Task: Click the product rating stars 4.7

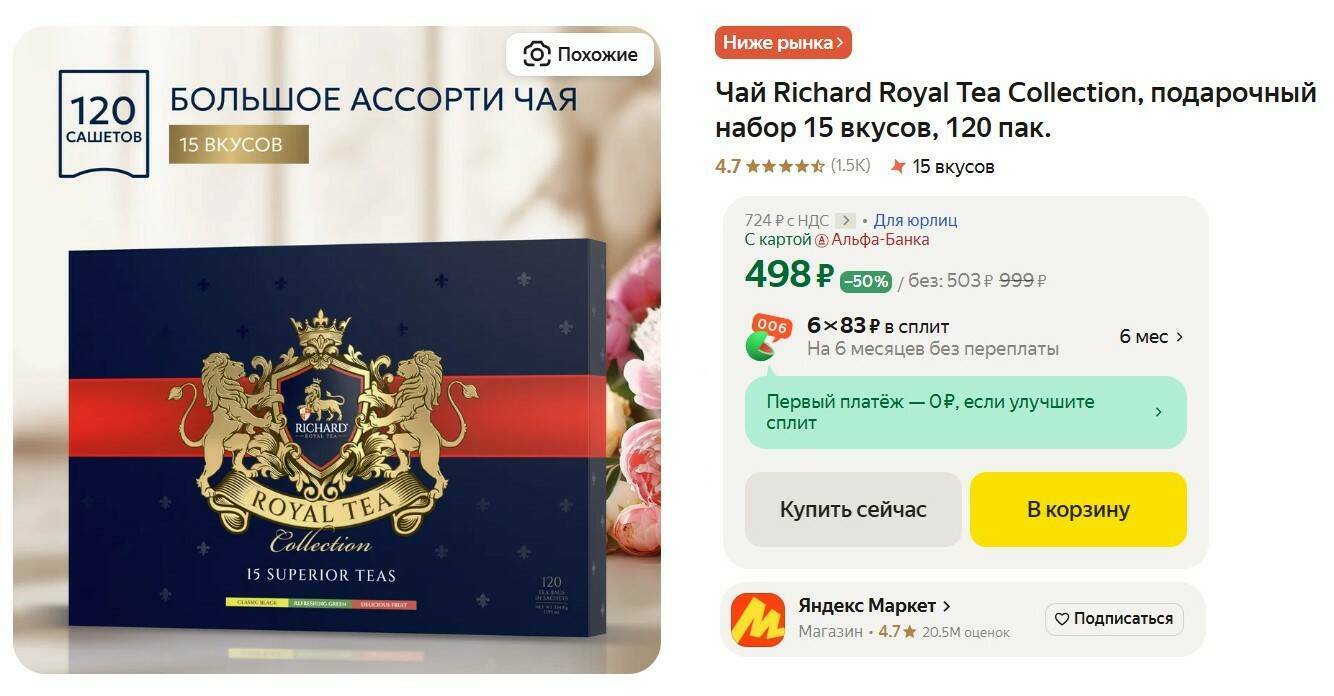Action: pos(785,166)
